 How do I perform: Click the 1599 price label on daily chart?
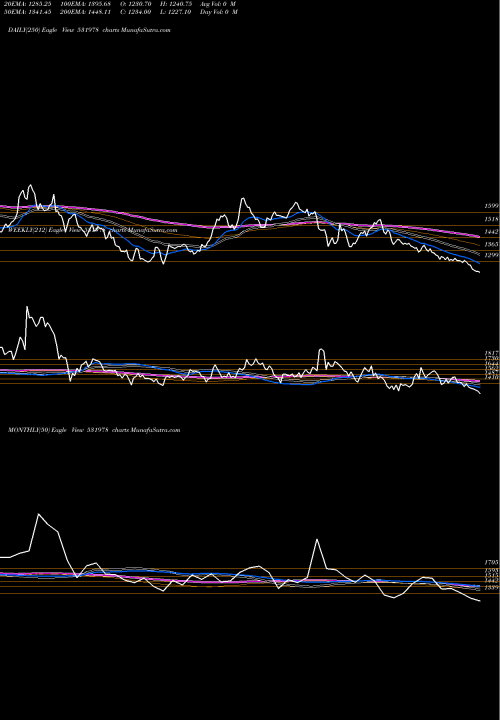pos(492,206)
